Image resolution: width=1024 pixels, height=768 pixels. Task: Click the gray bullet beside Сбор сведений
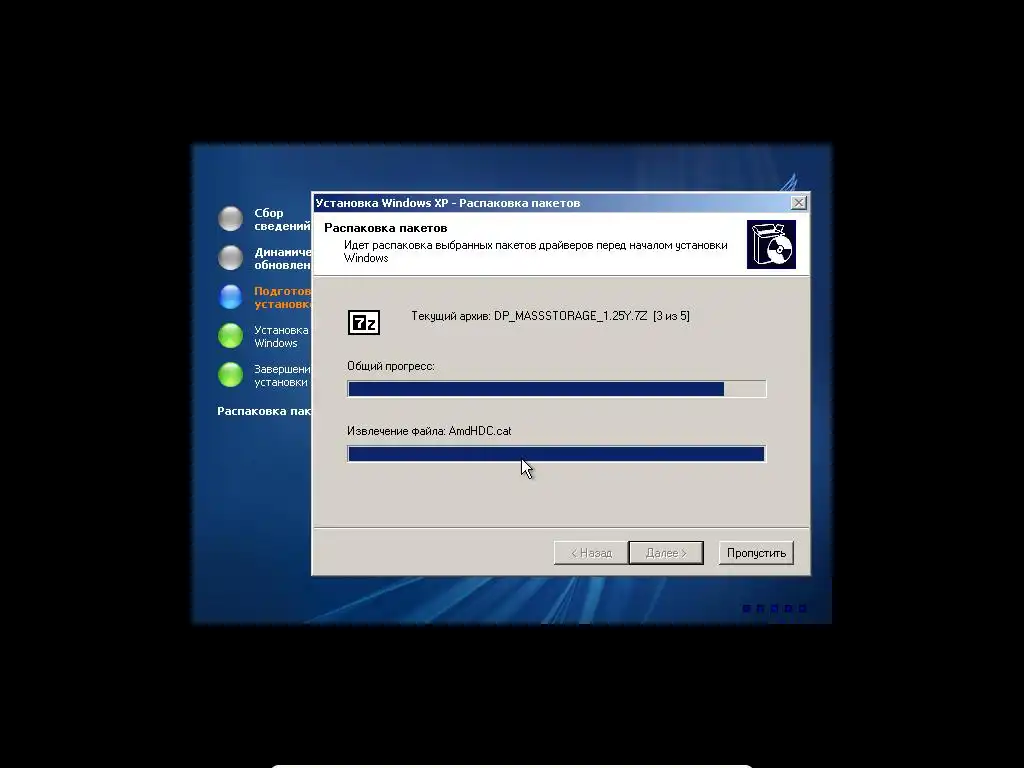pyautogui.click(x=231, y=219)
